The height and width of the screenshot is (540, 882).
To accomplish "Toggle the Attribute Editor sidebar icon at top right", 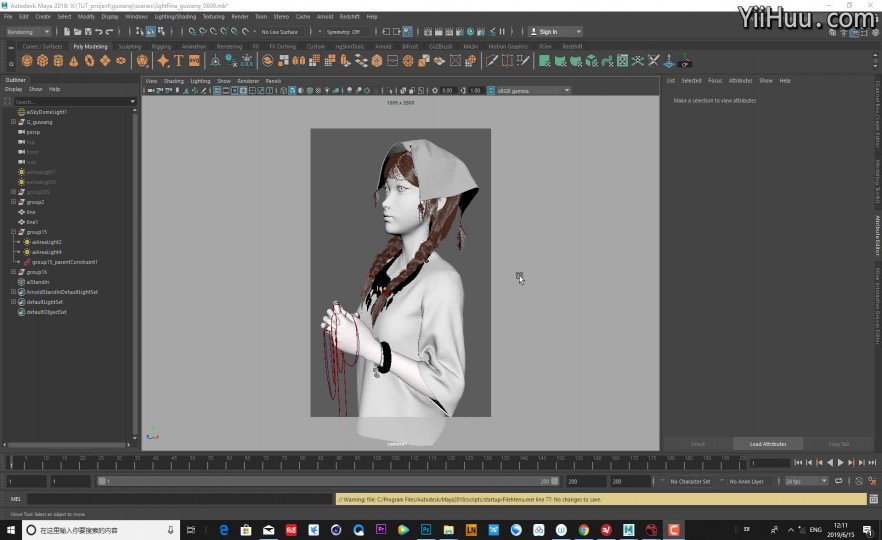I will tap(854, 33).
